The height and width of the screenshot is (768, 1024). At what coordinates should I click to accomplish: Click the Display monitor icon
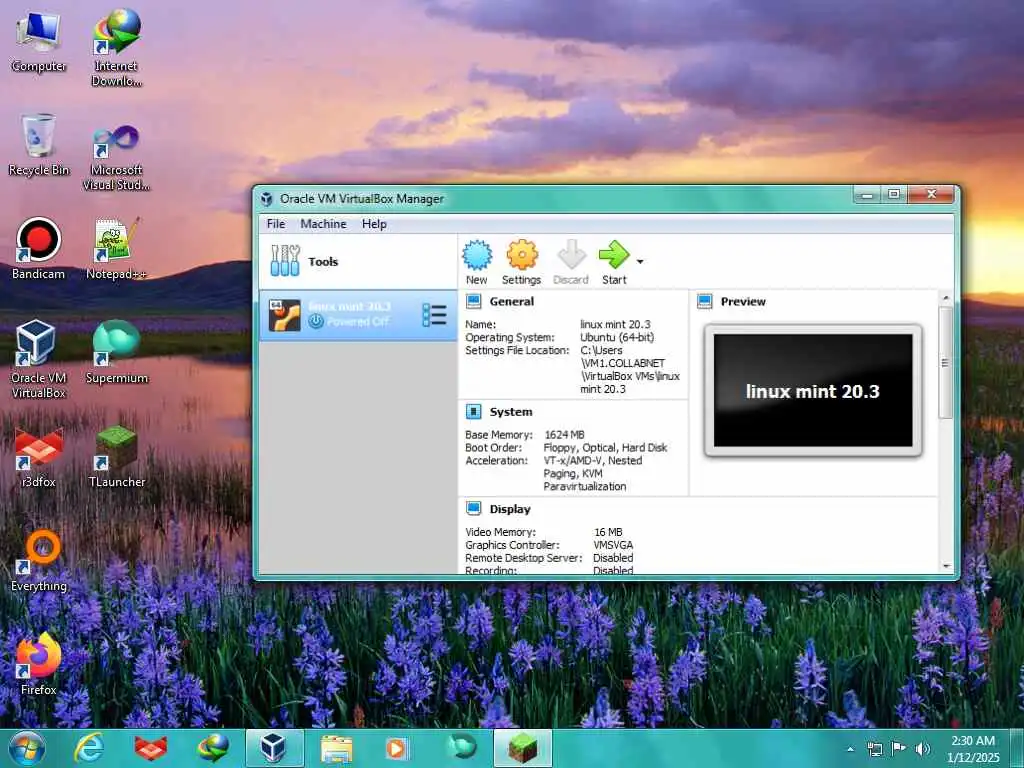[473, 509]
